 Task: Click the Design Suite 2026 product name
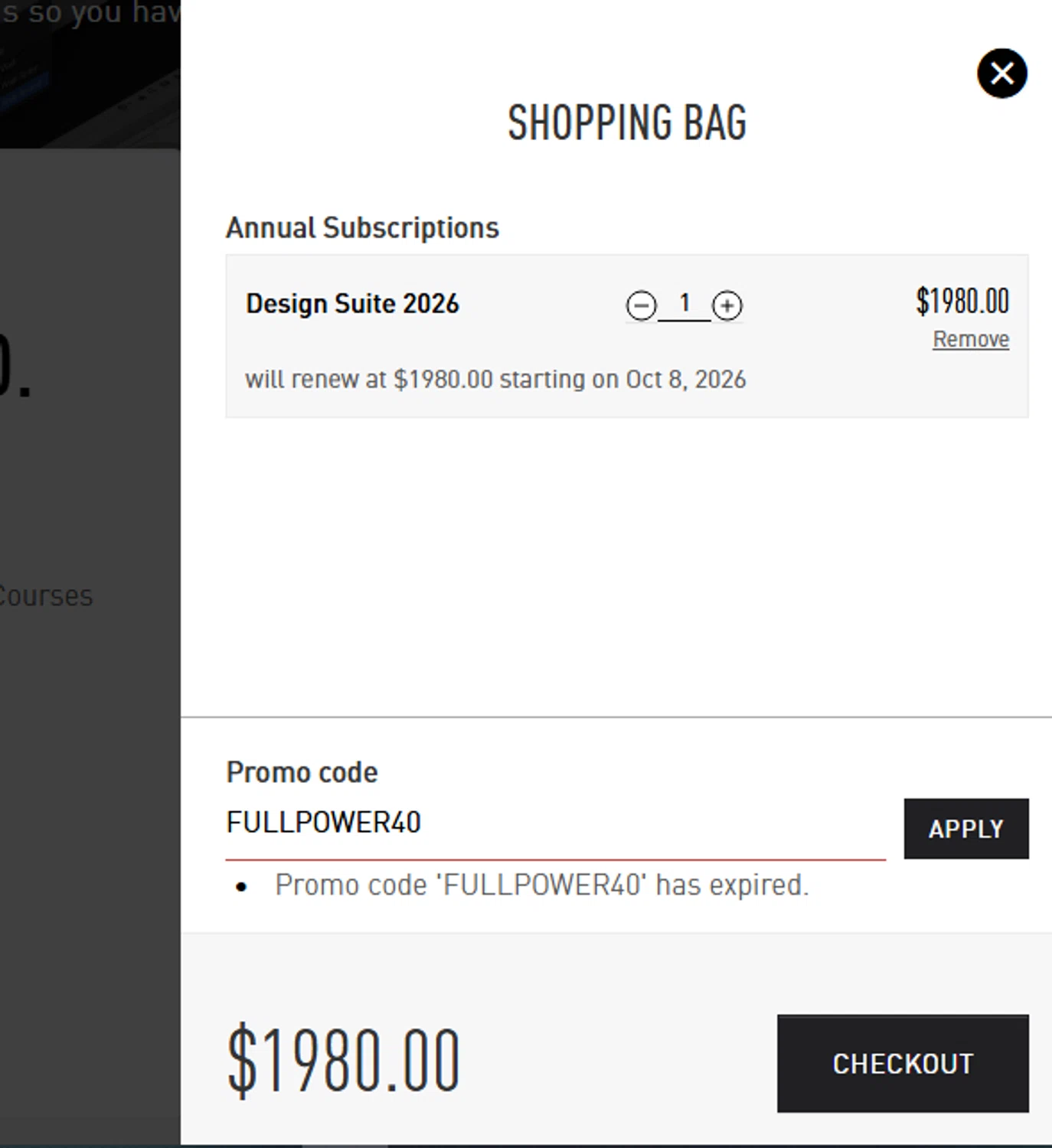pos(352,304)
